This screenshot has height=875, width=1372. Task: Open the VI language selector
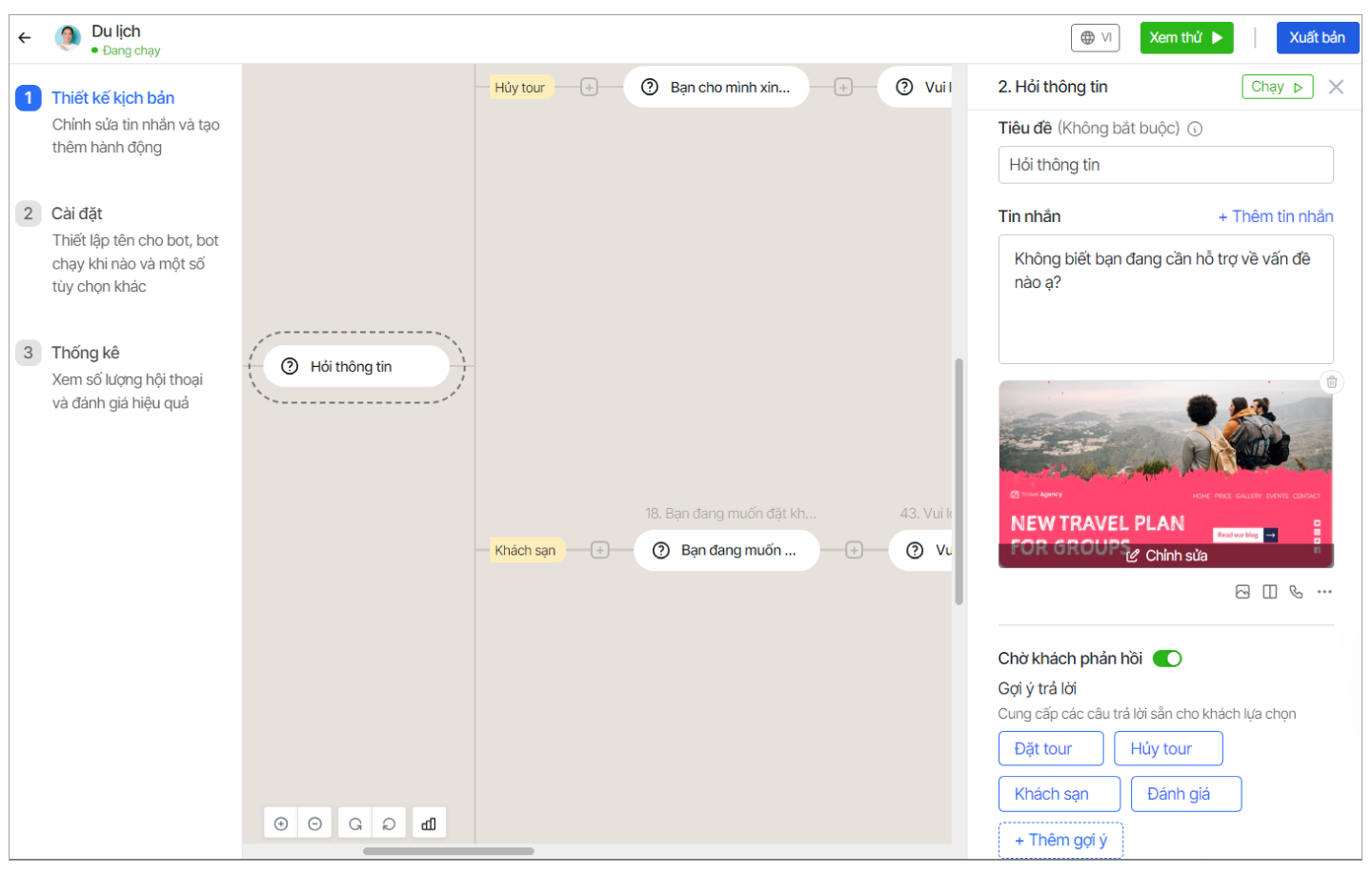pos(1095,38)
